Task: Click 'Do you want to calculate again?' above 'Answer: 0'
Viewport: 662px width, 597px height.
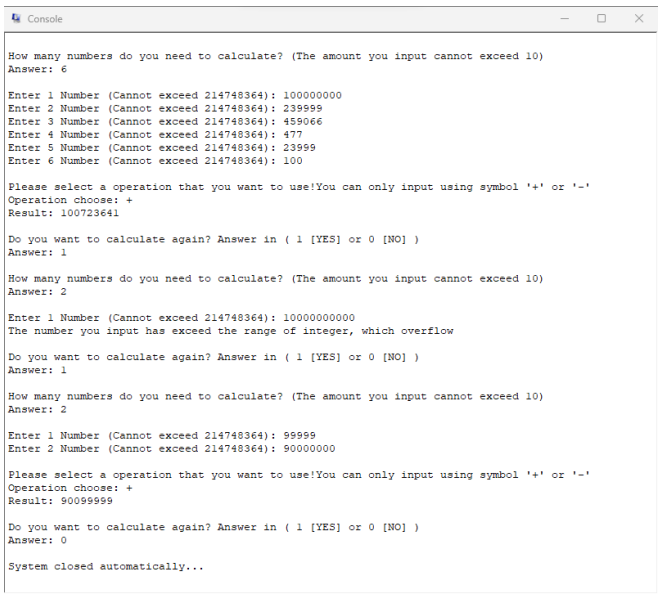Action: click(213, 527)
